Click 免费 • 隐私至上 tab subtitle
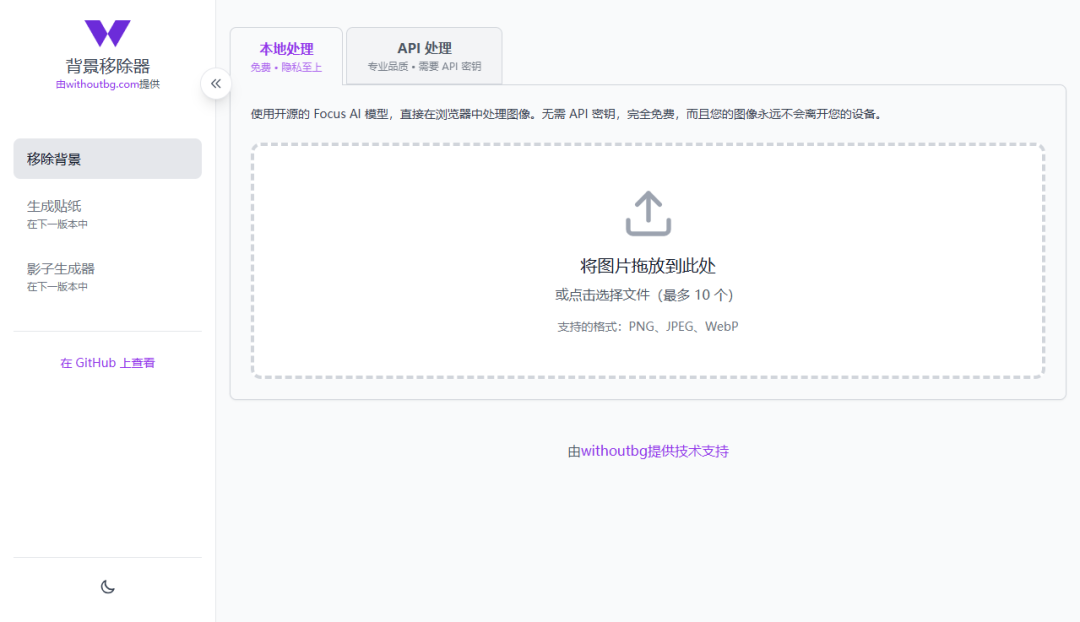The height and width of the screenshot is (622, 1080). [x=287, y=68]
